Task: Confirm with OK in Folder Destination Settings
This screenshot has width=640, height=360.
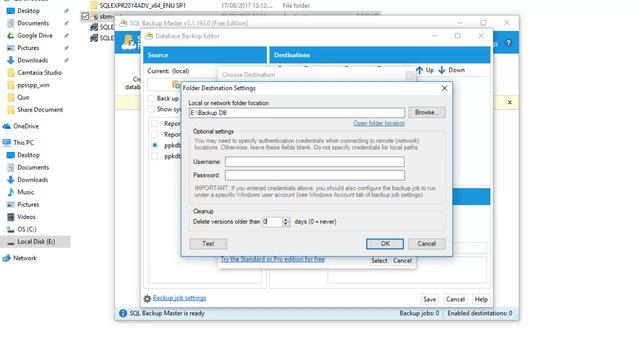Action: pos(385,244)
